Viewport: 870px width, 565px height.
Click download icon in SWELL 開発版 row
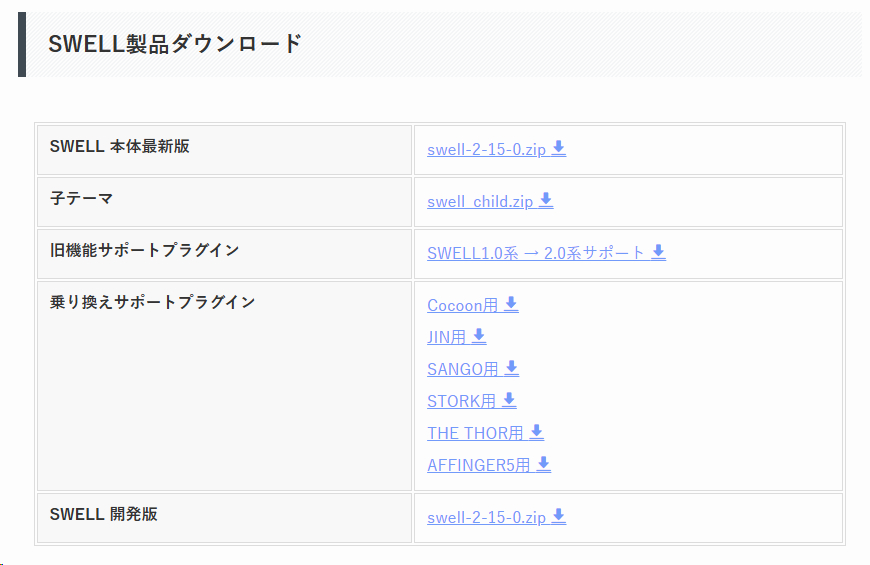[559, 517]
